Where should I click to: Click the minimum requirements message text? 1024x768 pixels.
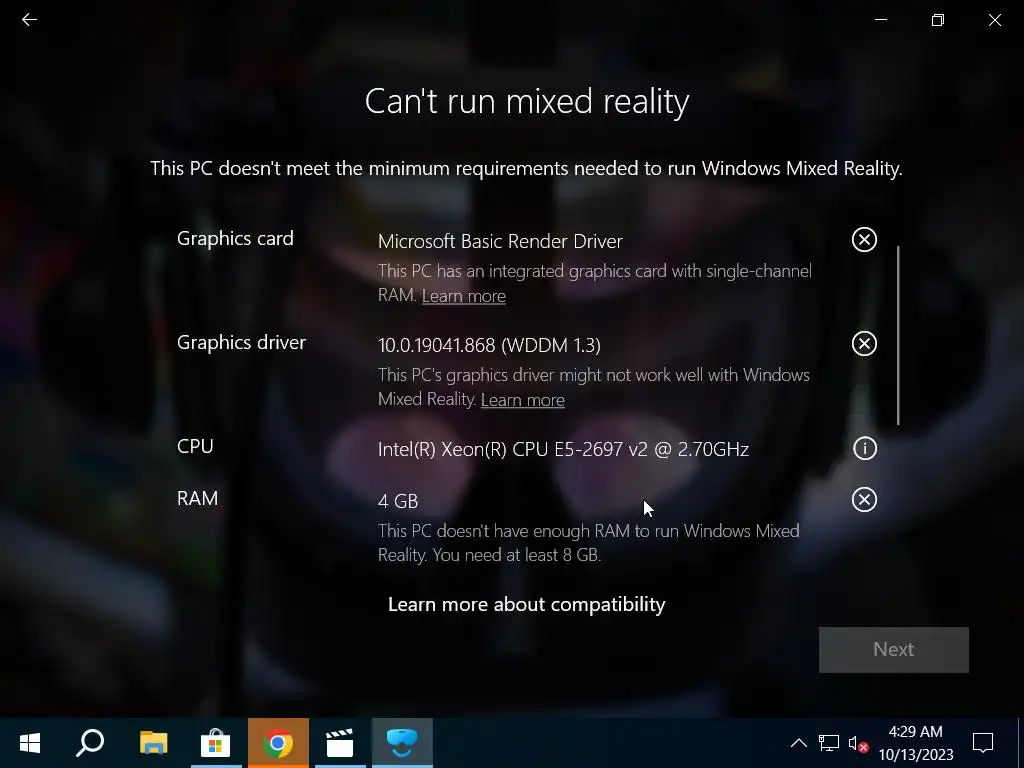coord(526,168)
